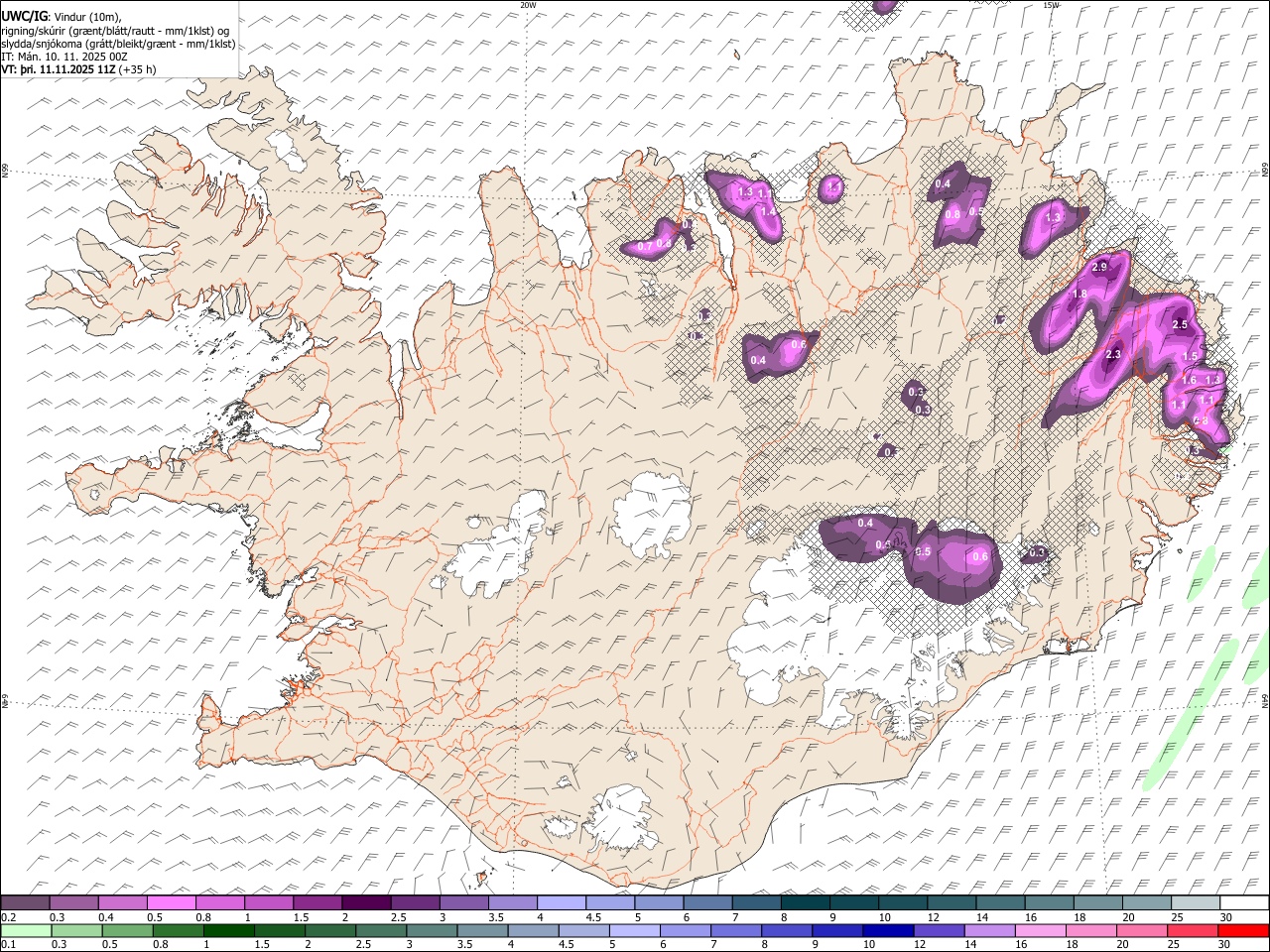The image size is (1270, 952).
Task: Click the dark purple 2 swatch in the upper legend row
Action: click(365, 903)
